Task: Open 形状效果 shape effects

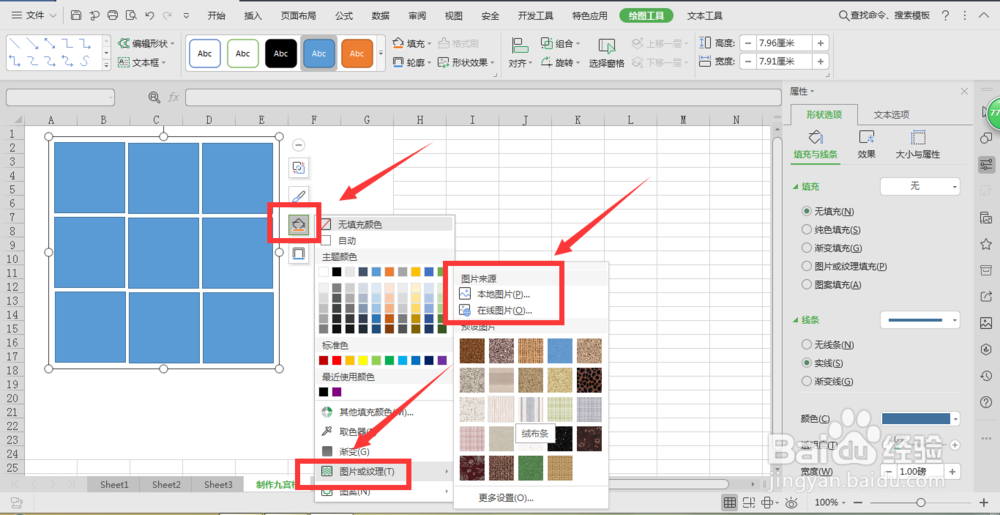Action: pyautogui.click(x=466, y=62)
